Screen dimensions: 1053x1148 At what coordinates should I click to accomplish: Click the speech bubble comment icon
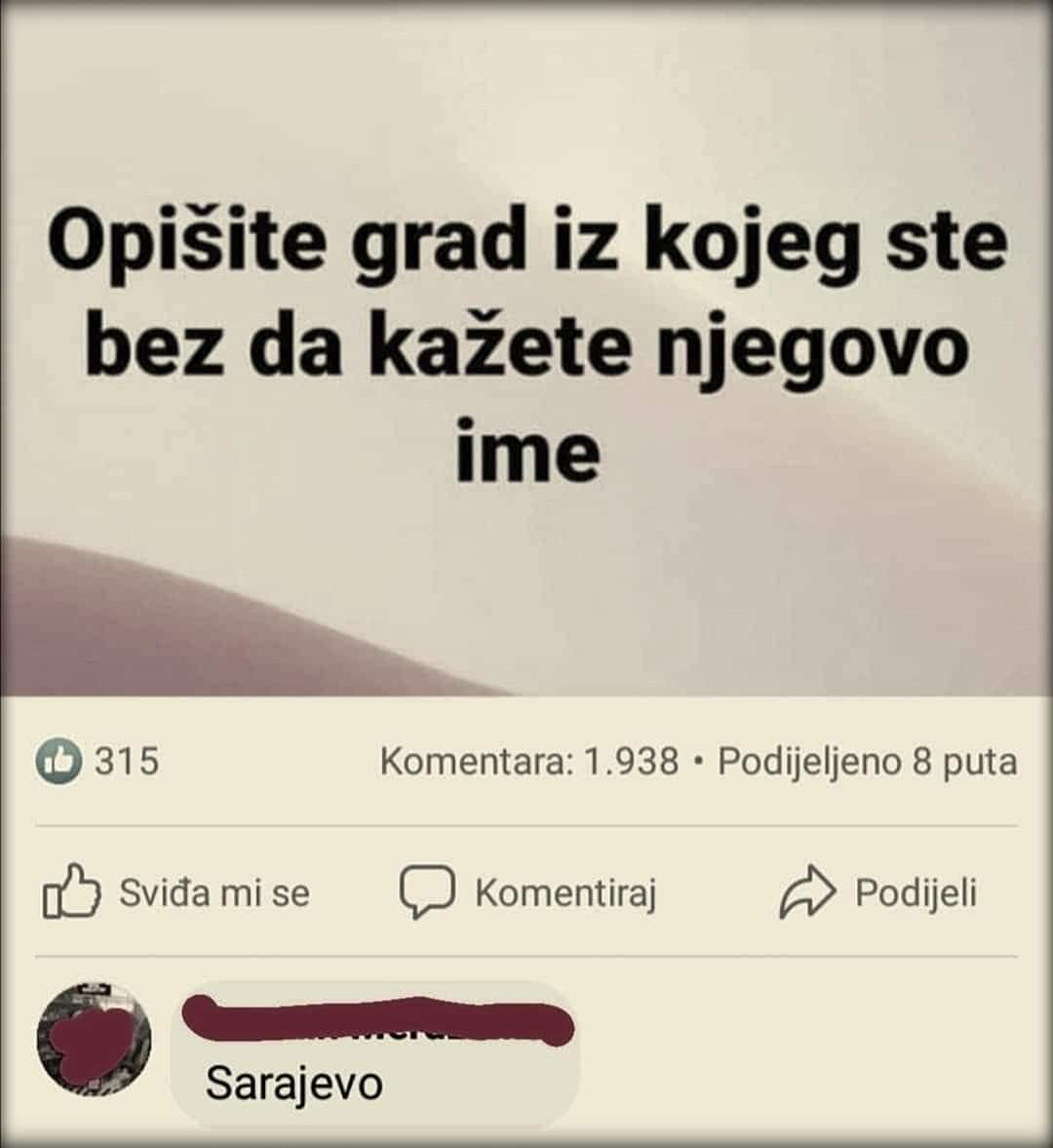(x=427, y=891)
